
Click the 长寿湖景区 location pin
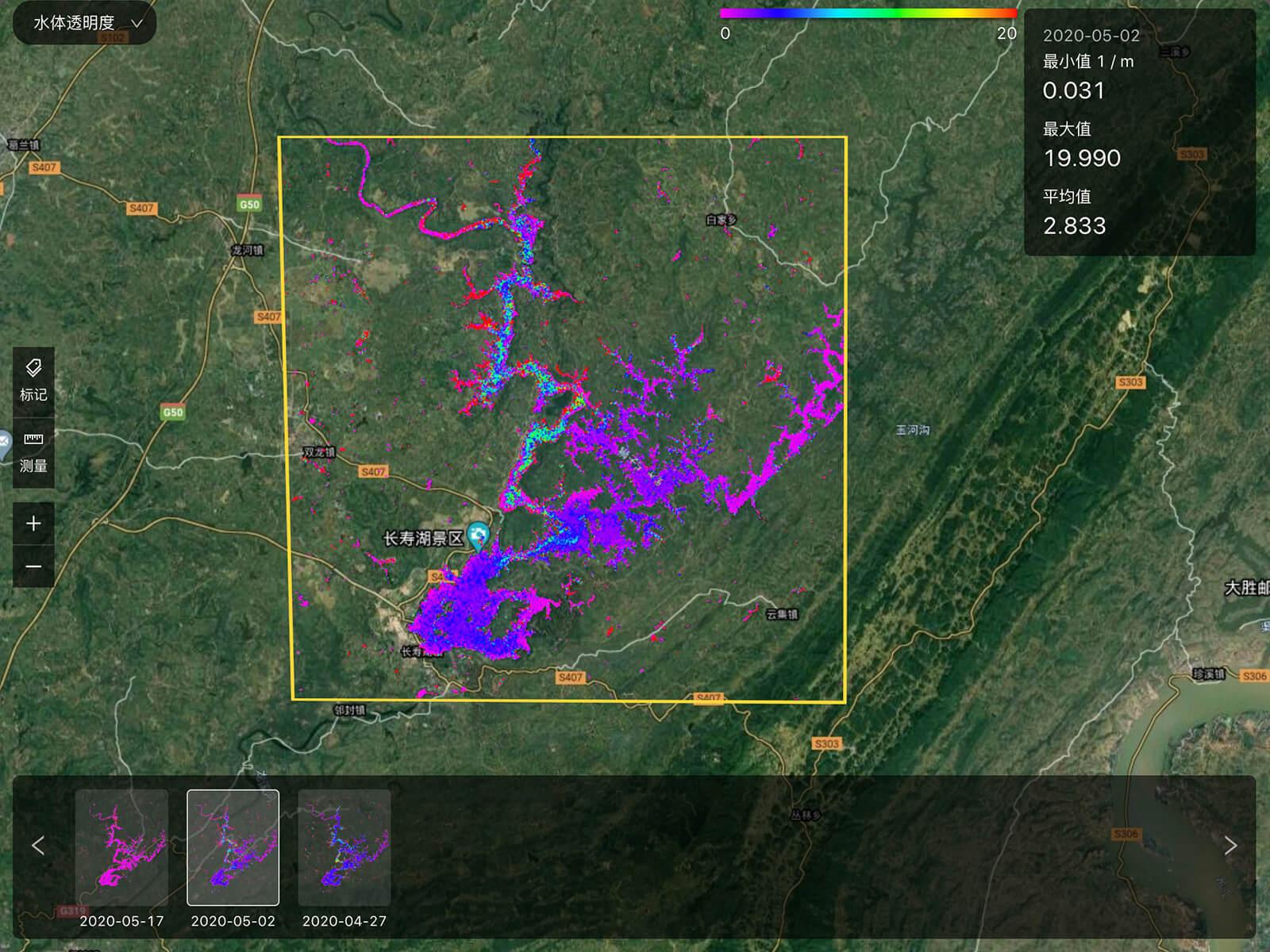pyautogui.click(x=478, y=536)
